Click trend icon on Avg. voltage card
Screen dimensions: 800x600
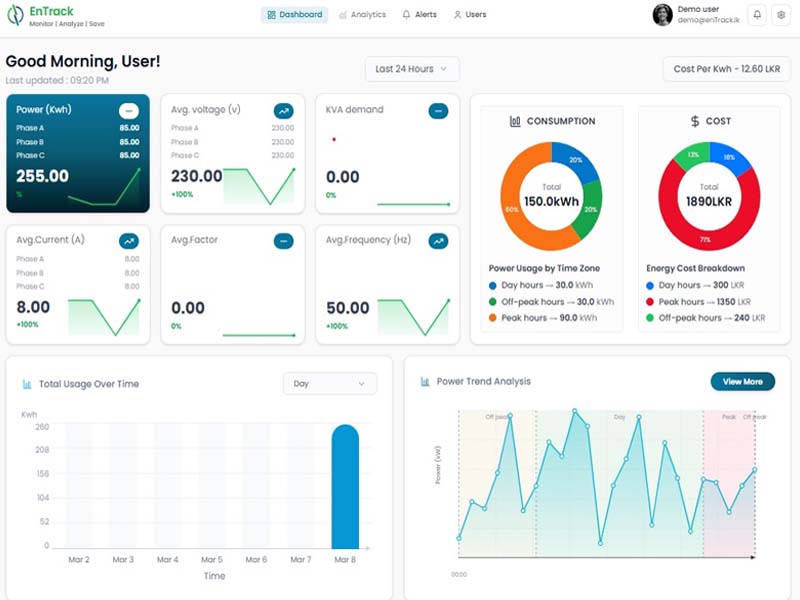(283, 111)
